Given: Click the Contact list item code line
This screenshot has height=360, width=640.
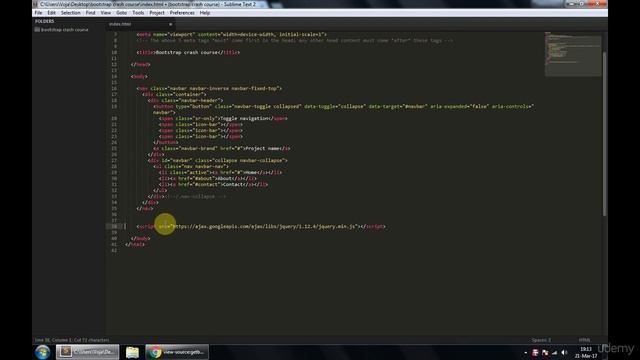Looking at the screenshot, I should tap(213, 184).
